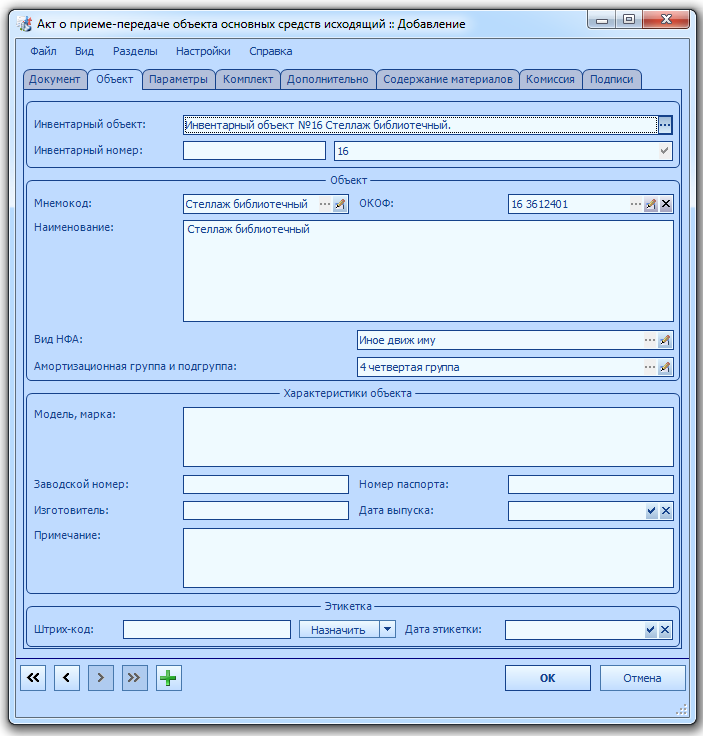703x736 pixels.
Task: Go to first record with double-left arrow
Action: 33,678
